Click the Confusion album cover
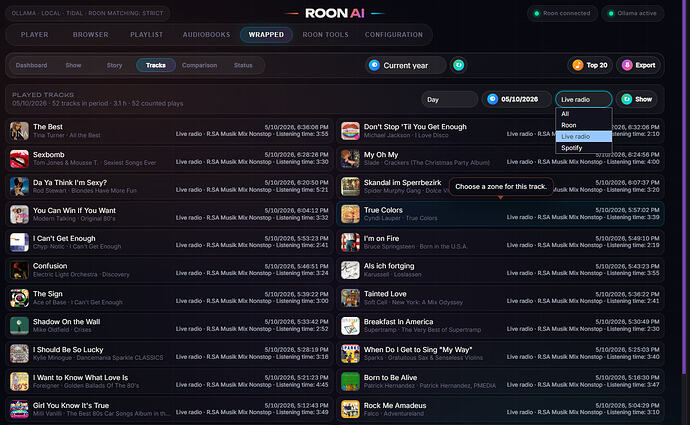This screenshot has width=690, height=425. [x=19, y=270]
